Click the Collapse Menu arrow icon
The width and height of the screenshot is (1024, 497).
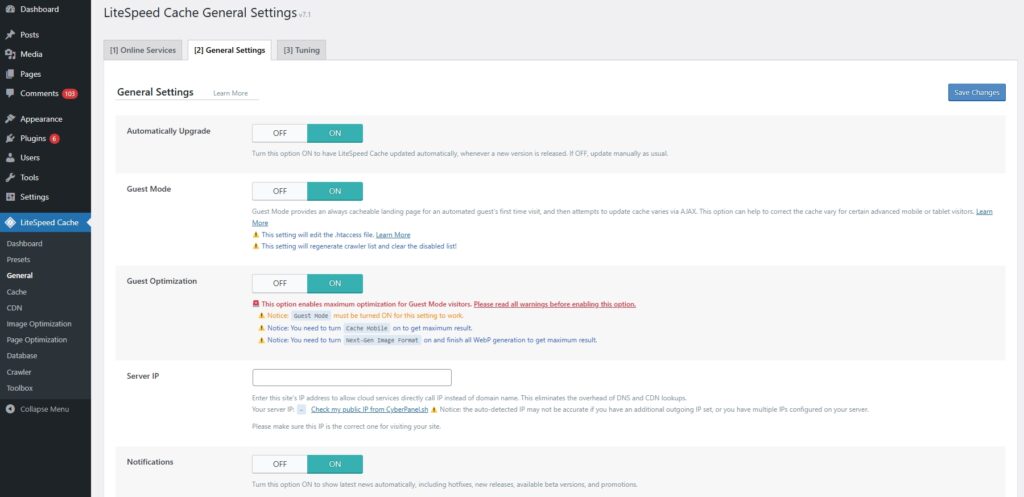[10, 409]
